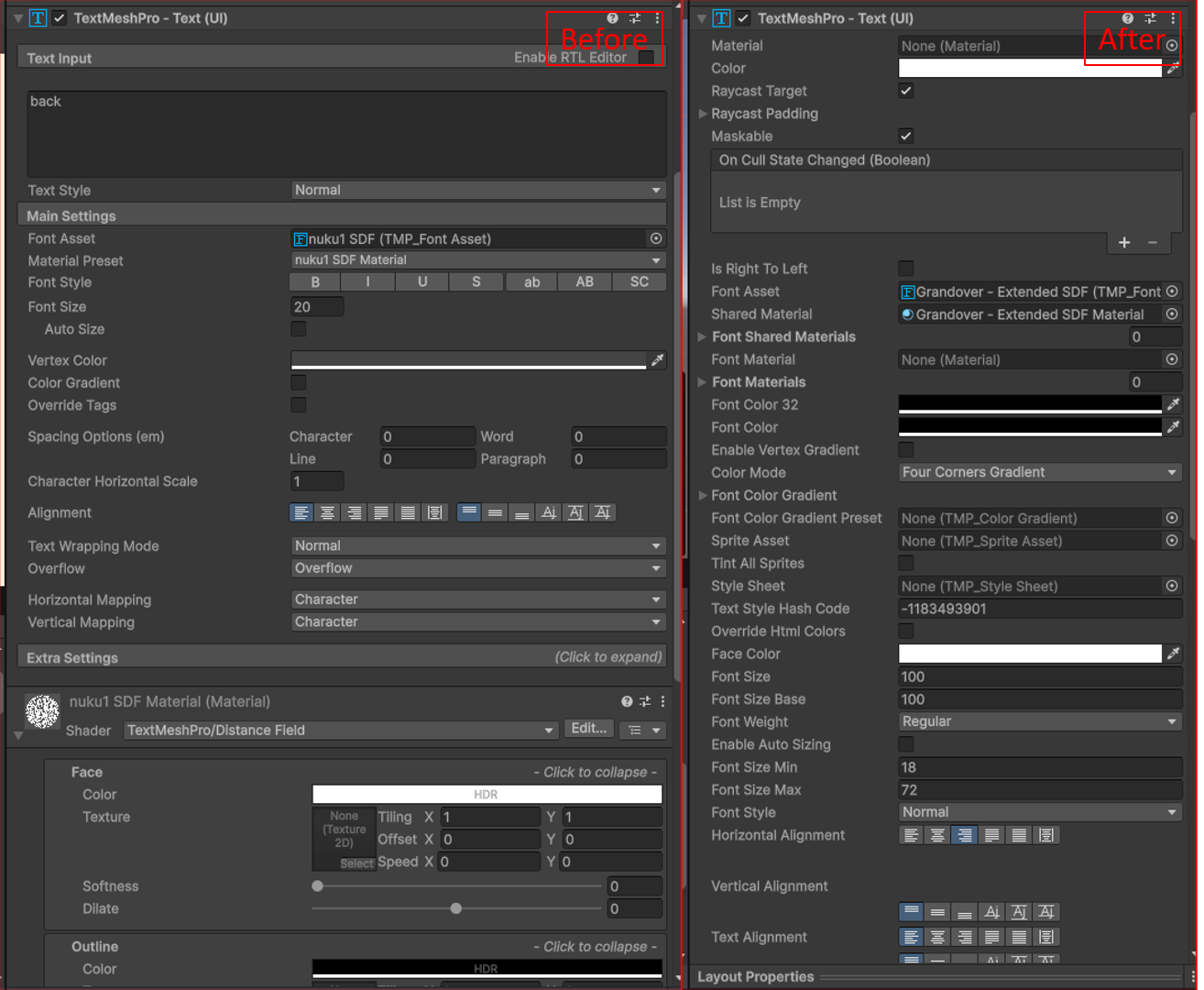Click Italic I font style button
Viewport: 1204px width, 990px height.
[x=368, y=282]
